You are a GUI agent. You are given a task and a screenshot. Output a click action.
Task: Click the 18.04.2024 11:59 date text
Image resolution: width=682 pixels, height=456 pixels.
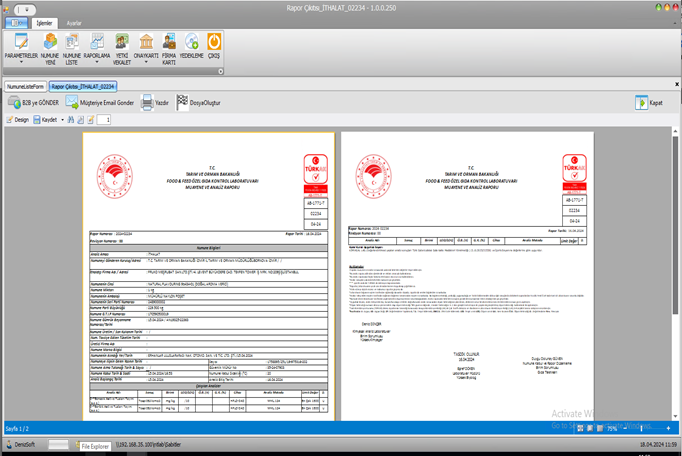coord(659,445)
